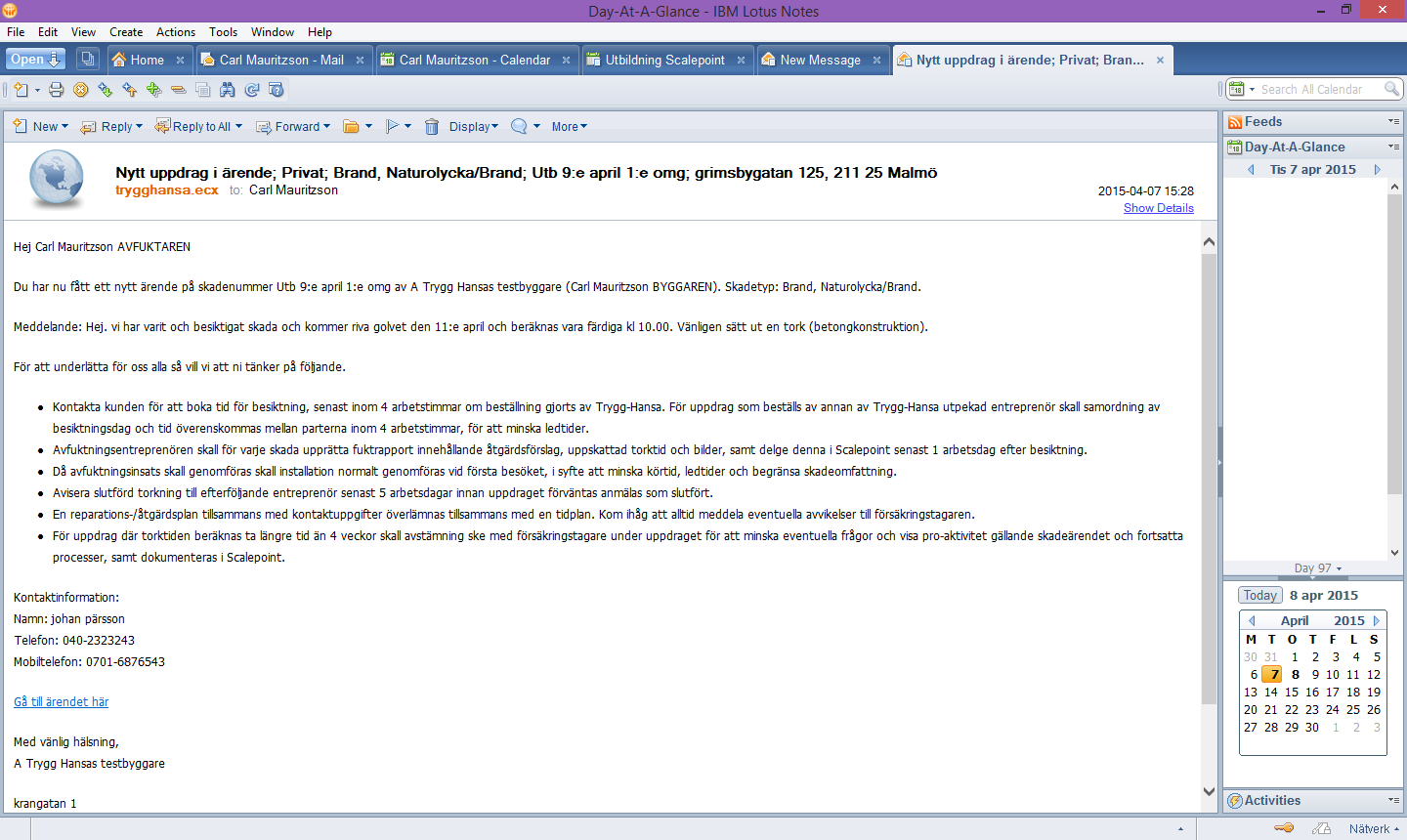Image resolution: width=1407 pixels, height=840 pixels.
Task: Click the message scrollbar down arrow
Action: (1209, 792)
